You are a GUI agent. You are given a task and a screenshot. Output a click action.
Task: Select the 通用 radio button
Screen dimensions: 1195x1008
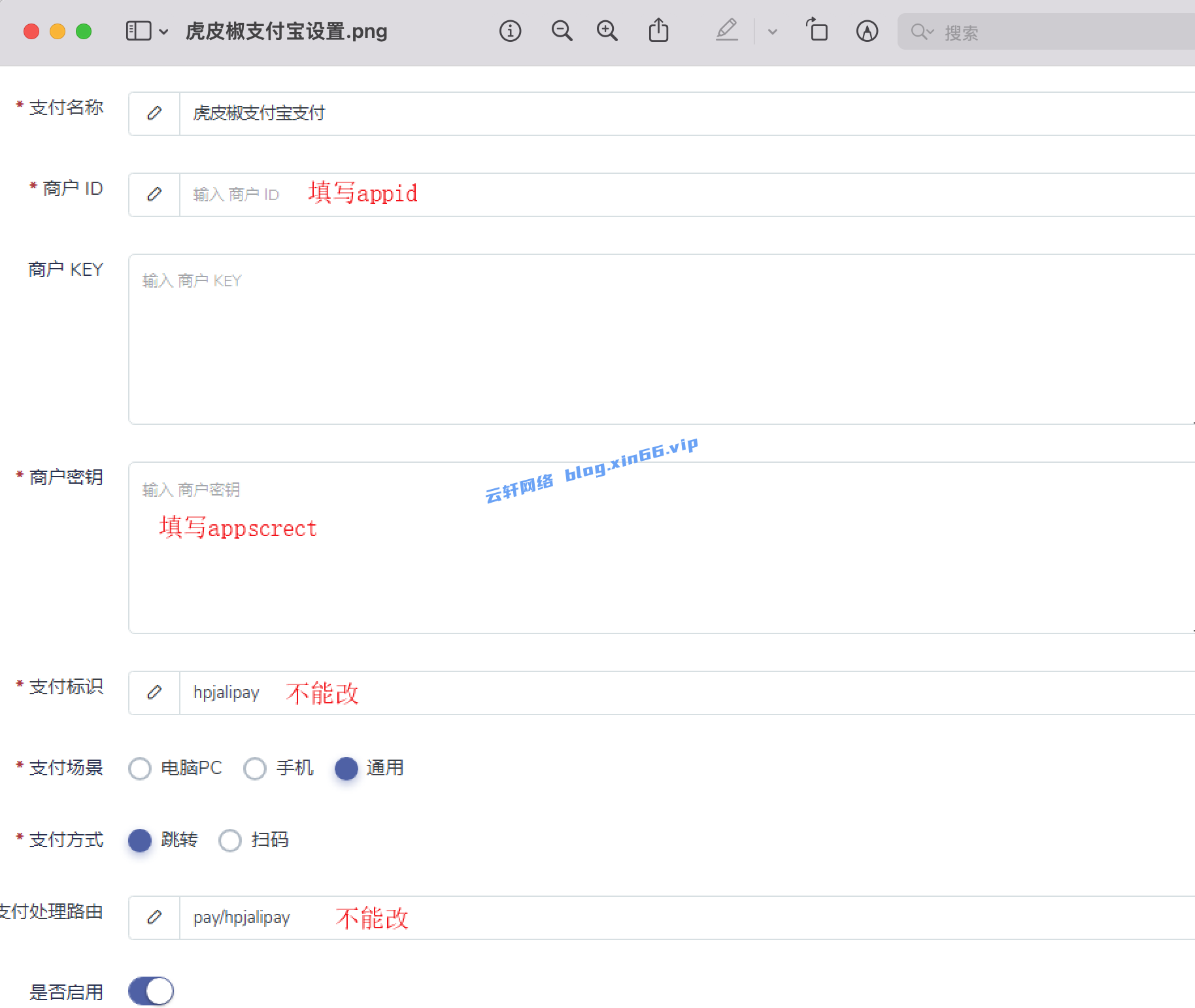[x=346, y=768]
